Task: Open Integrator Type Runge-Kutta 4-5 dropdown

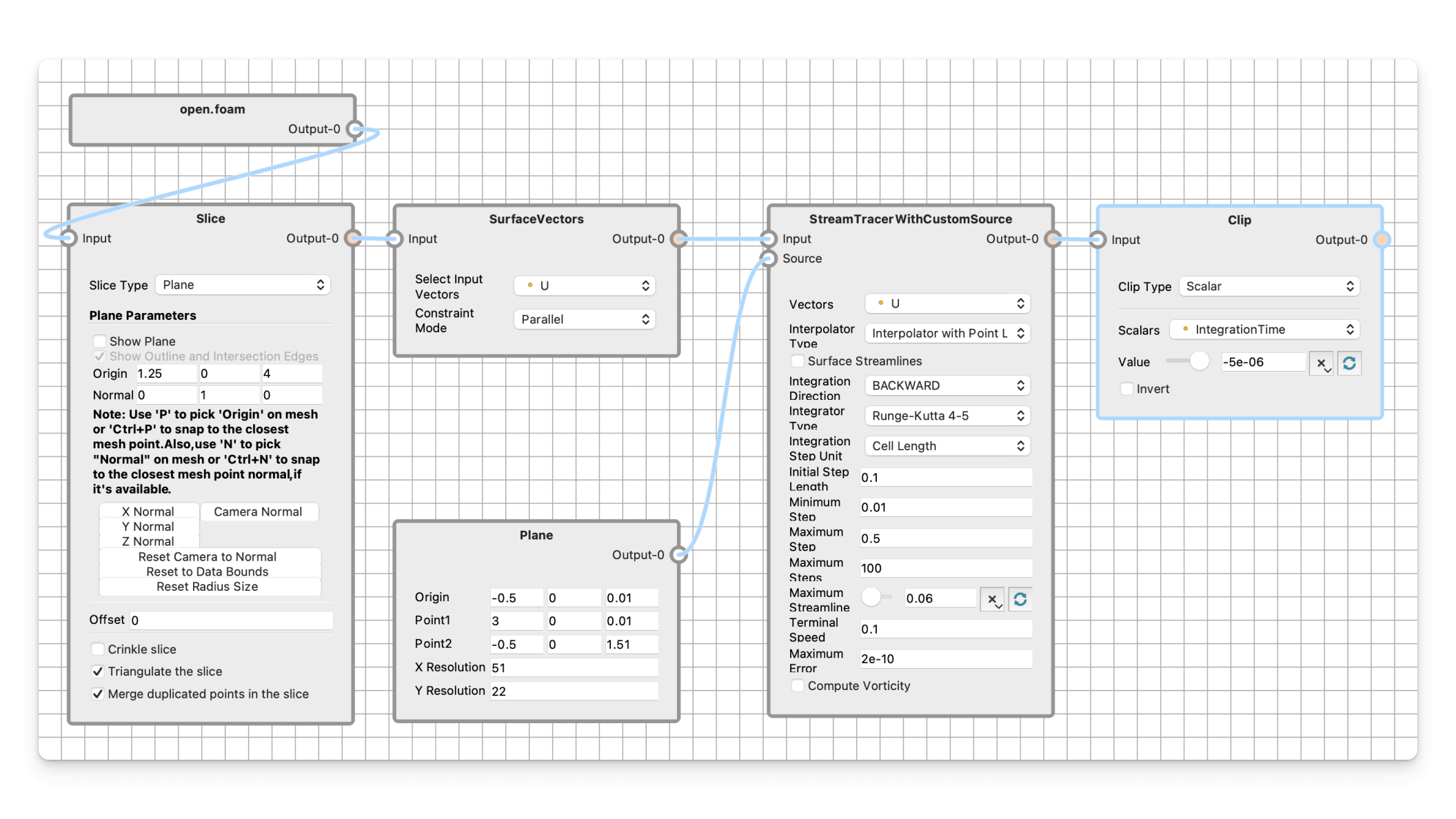Action: tap(947, 416)
